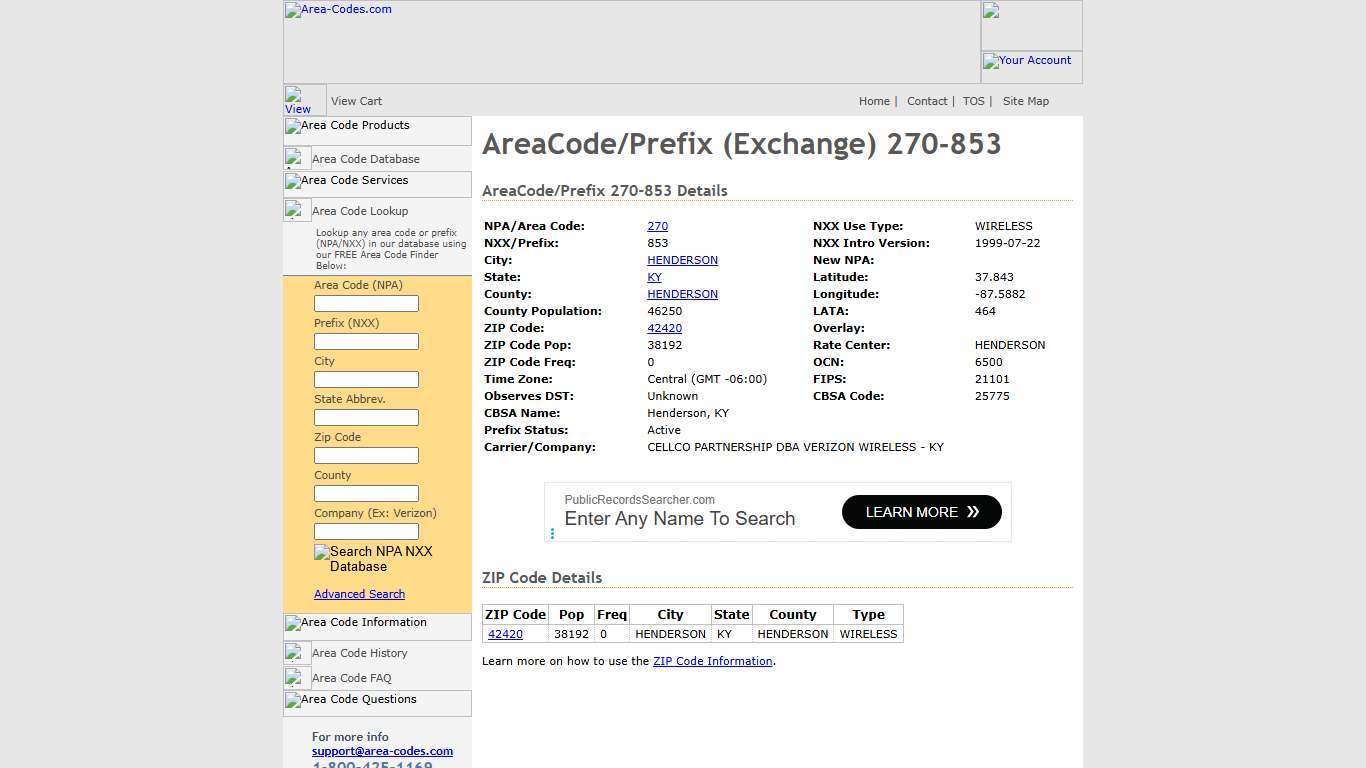Click LEARN MORE in the ad banner
The height and width of the screenshot is (768, 1366).
[x=920, y=512]
